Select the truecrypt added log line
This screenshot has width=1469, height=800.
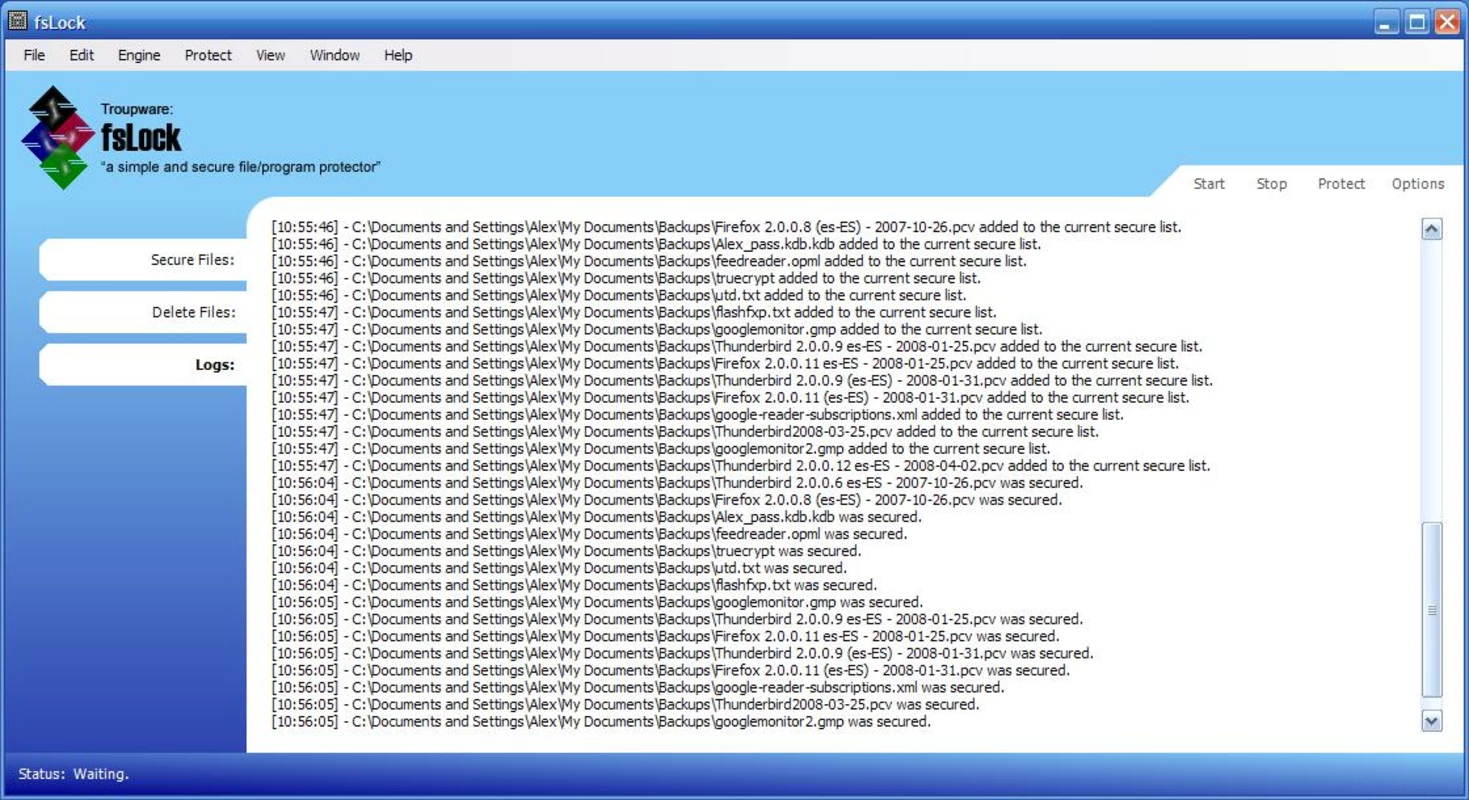click(626, 278)
